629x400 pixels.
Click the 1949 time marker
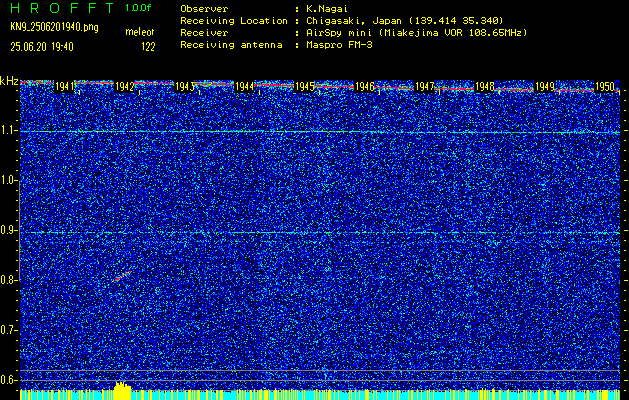point(545,86)
